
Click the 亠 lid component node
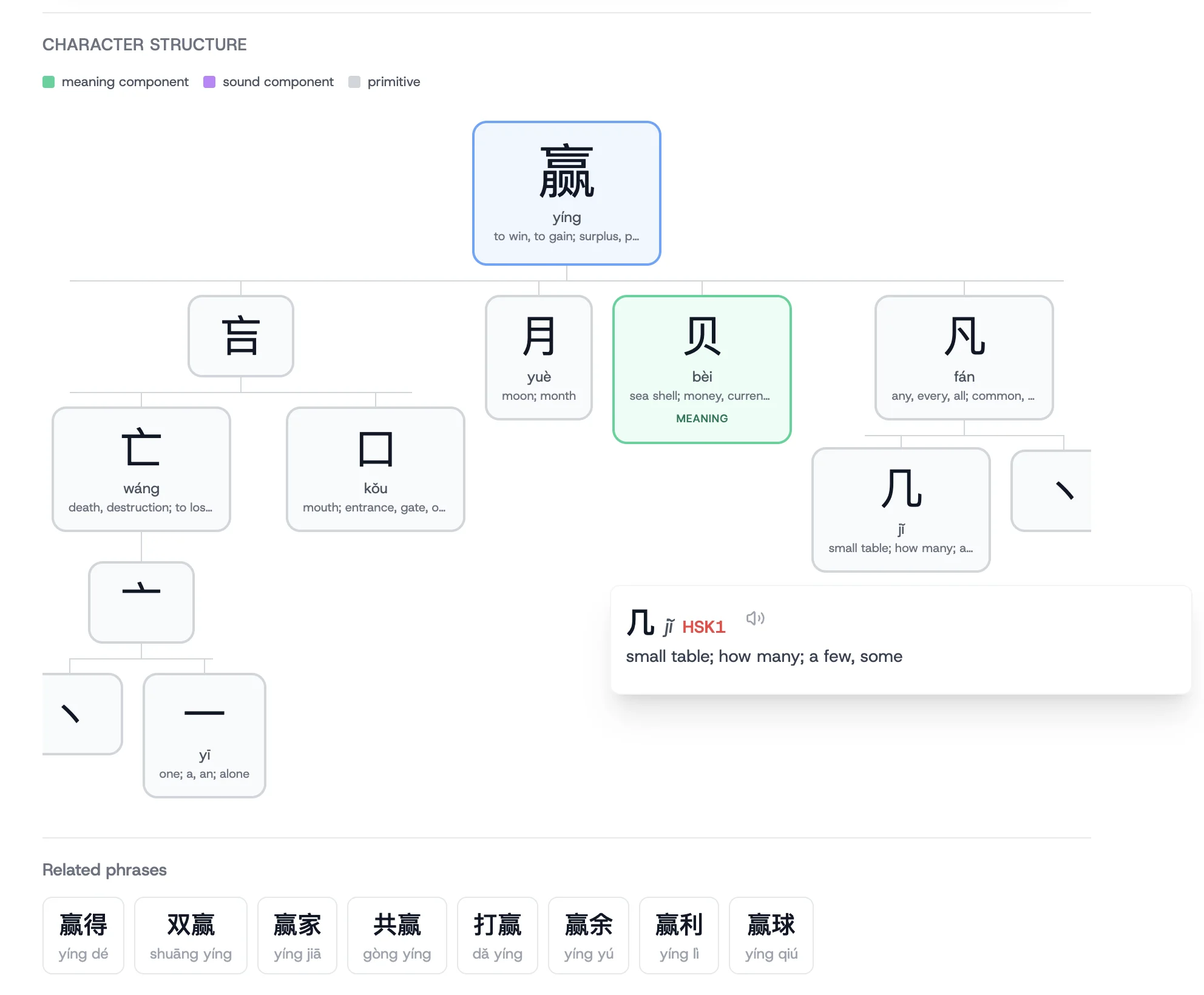point(141,602)
